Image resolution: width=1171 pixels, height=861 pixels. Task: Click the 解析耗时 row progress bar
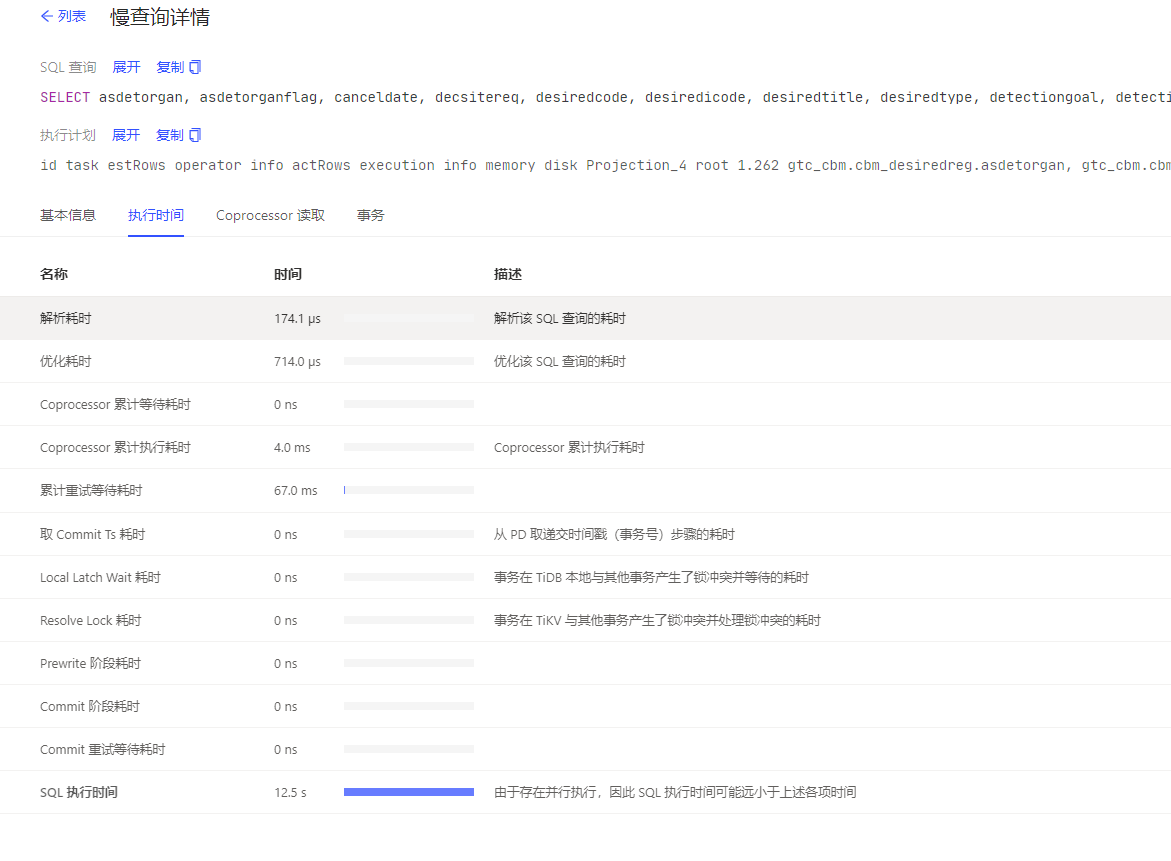click(x=409, y=318)
